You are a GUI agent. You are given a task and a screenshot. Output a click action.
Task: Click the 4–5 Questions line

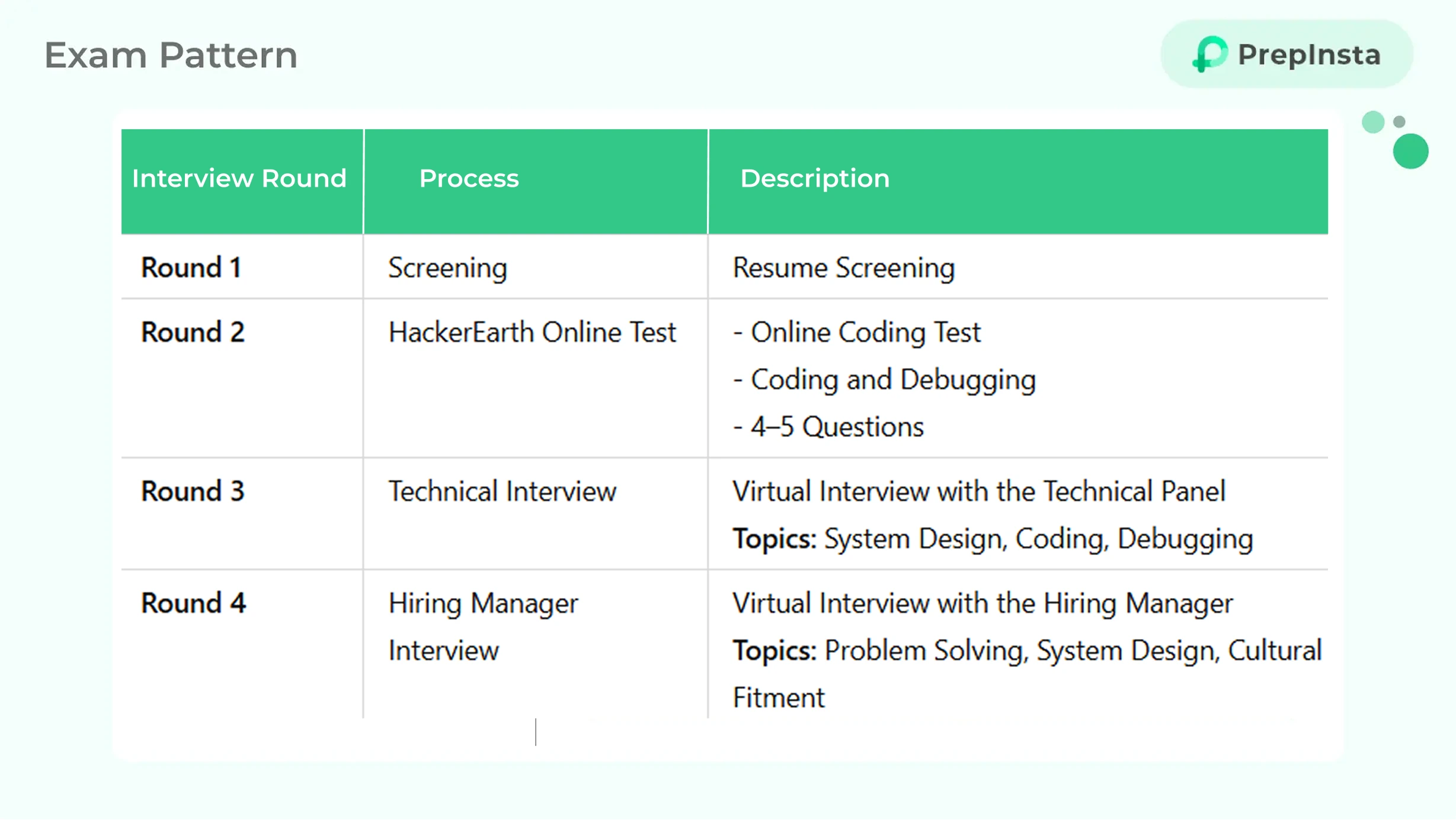[828, 427]
